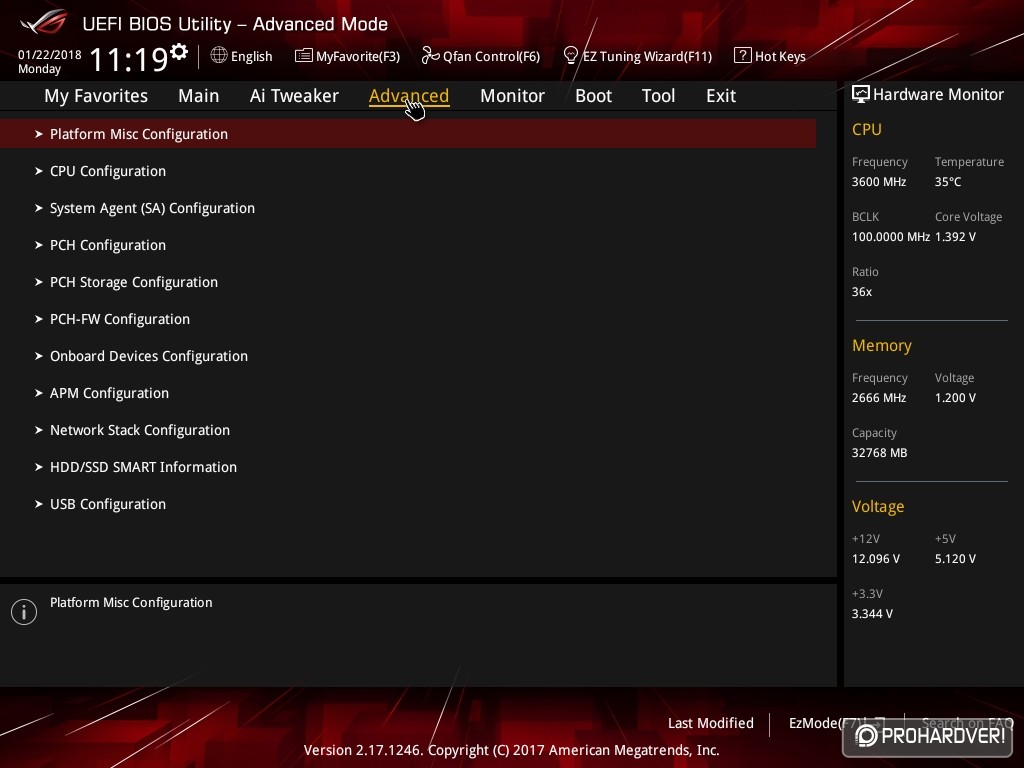Screen dimensions: 1024x768
Task: Open Platform Misc Configuration submenu
Action: (408, 134)
